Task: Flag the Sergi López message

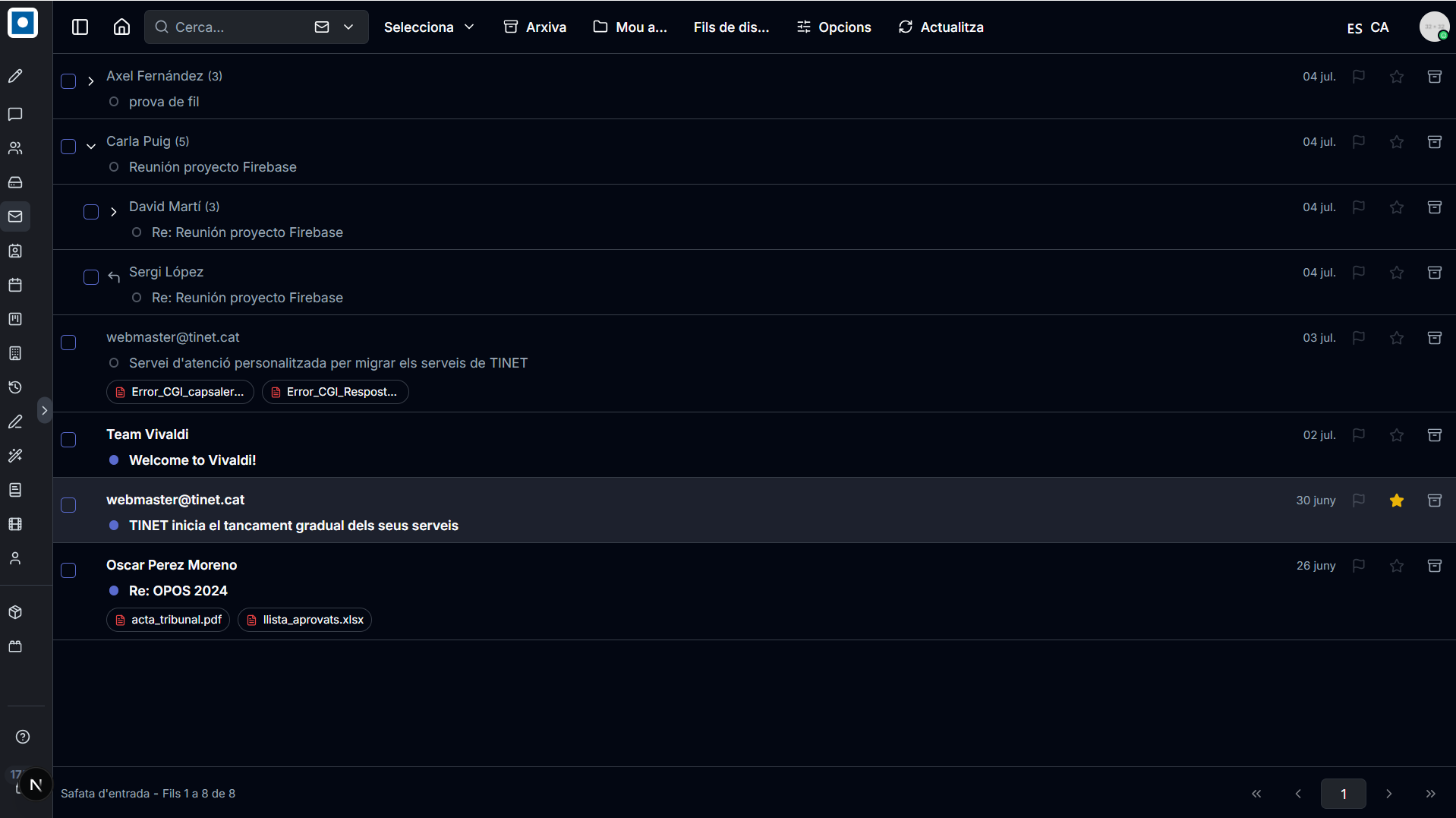Action: click(x=1359, y=273)
